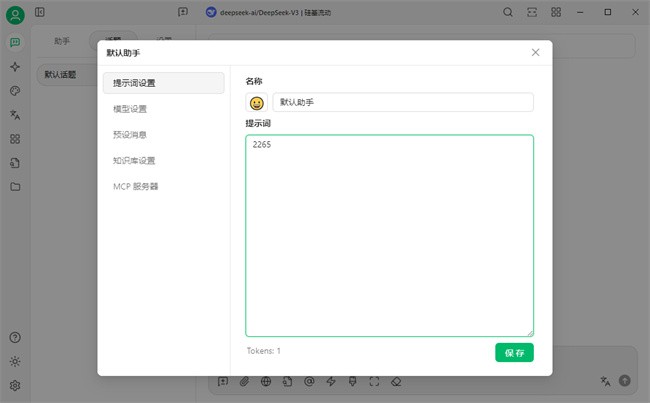The height and width of the screenshot is (403, 650).
Task: Open the help question mark icon
Action: point(15,337)
